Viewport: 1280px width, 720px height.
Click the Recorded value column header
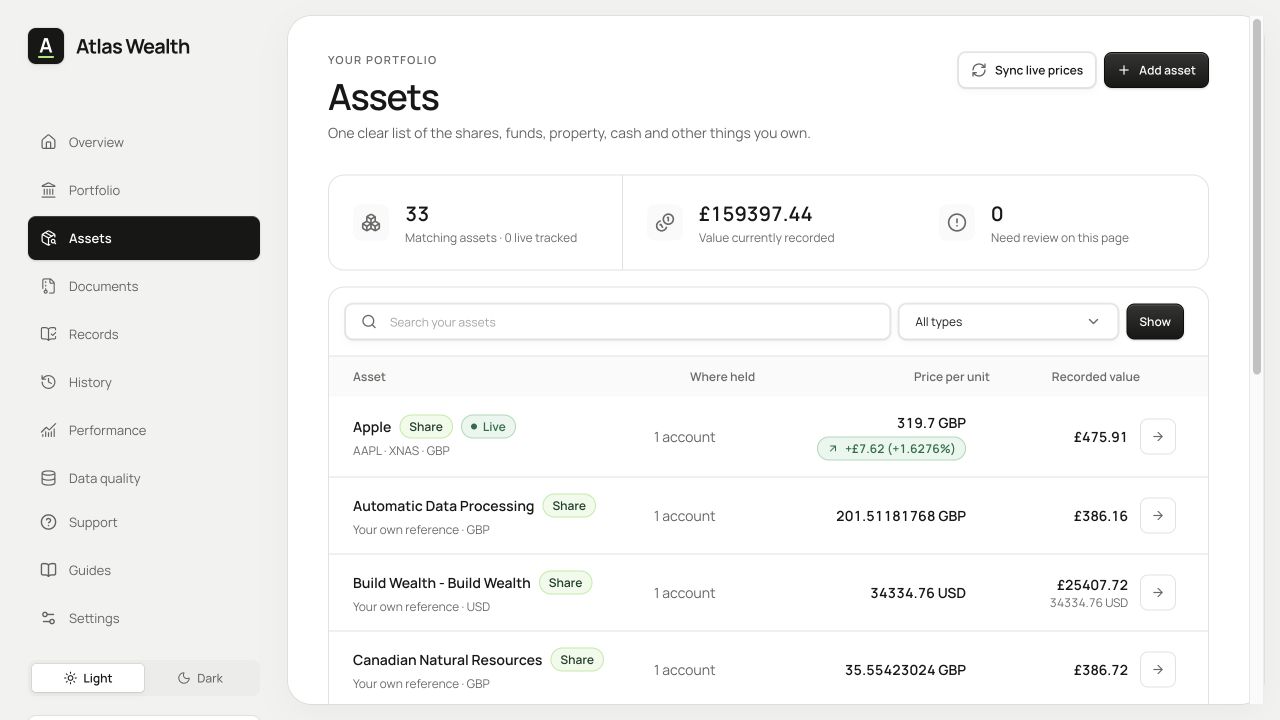click(1095, 377)
